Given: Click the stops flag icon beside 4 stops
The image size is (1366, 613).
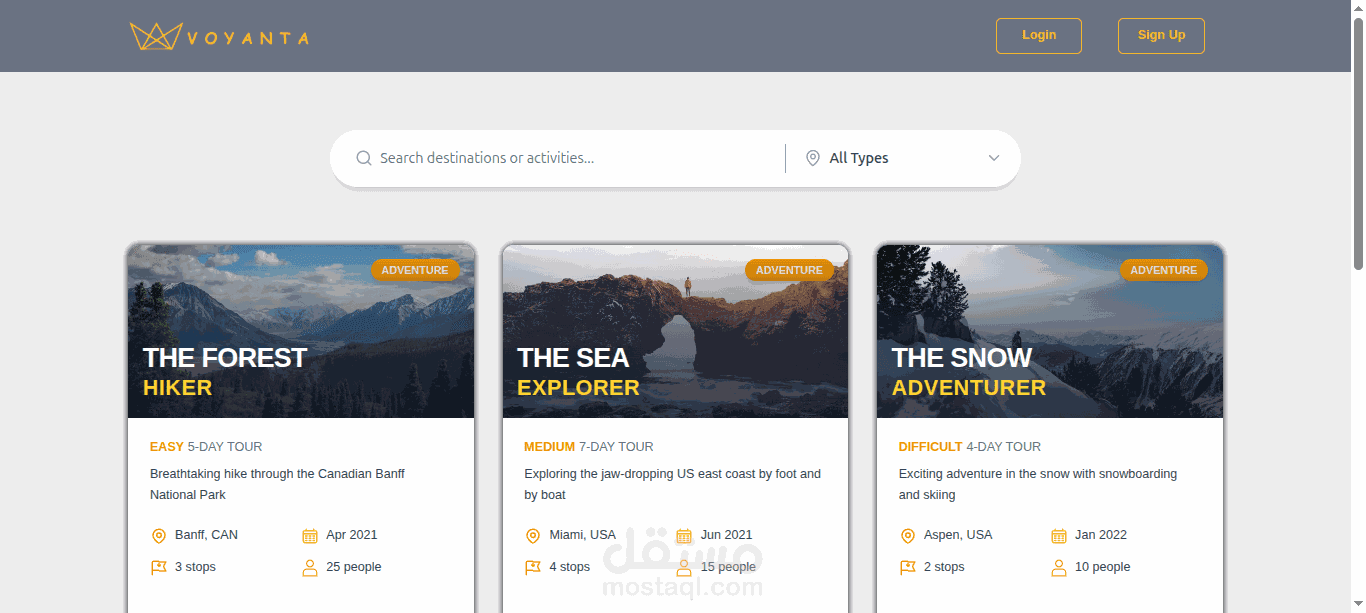Looking at the screenshot, I should click(x=533, y=567).
